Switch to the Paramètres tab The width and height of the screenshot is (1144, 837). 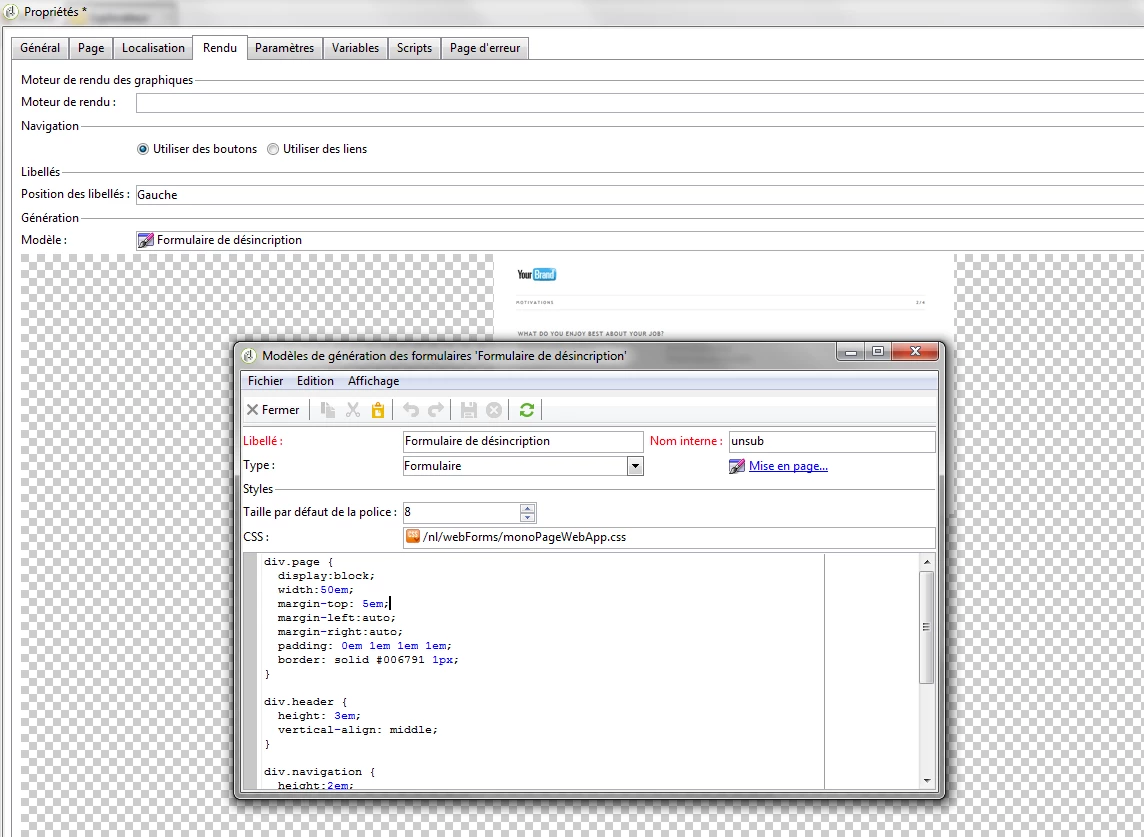tap(285, 48)
